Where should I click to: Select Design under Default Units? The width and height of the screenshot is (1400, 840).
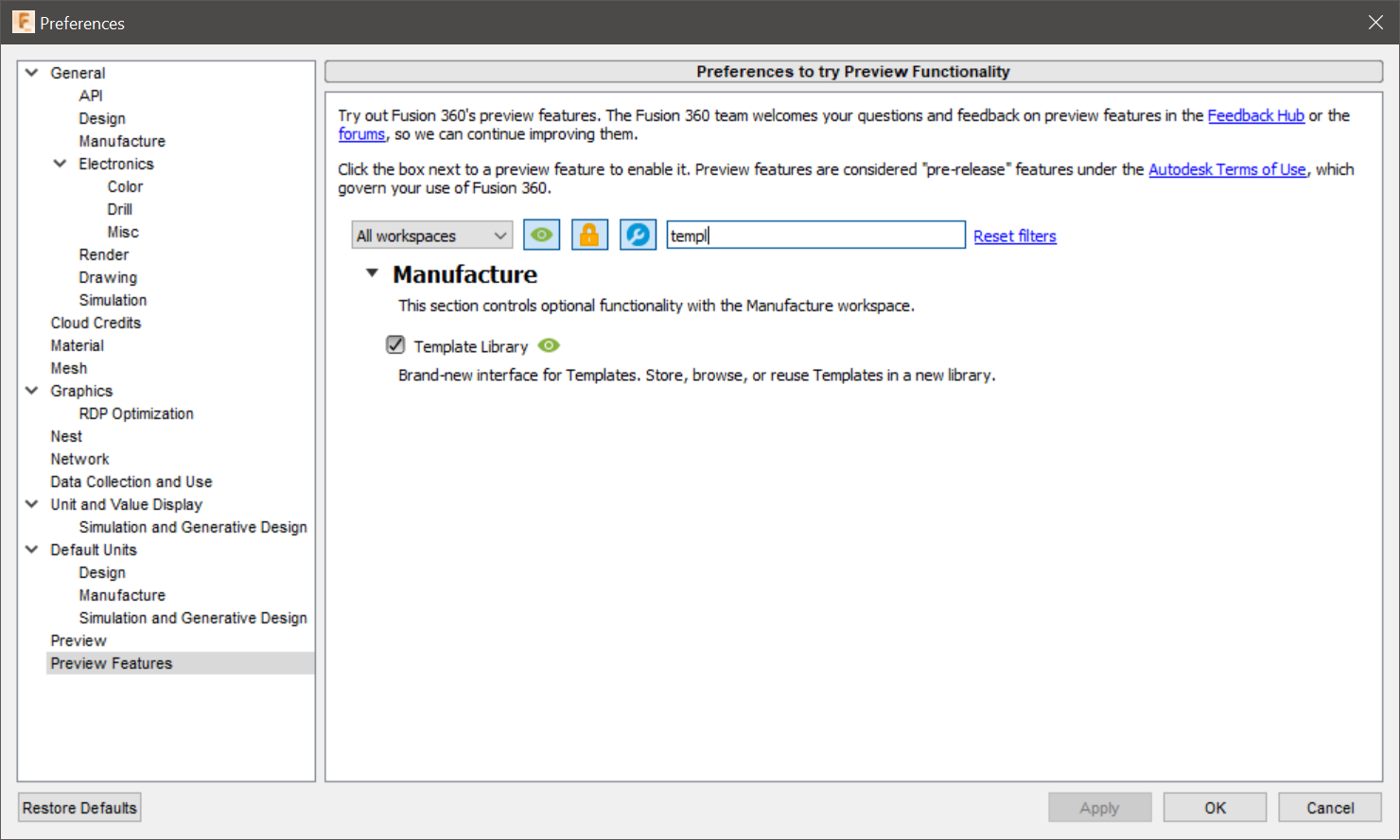coord(102,572)
